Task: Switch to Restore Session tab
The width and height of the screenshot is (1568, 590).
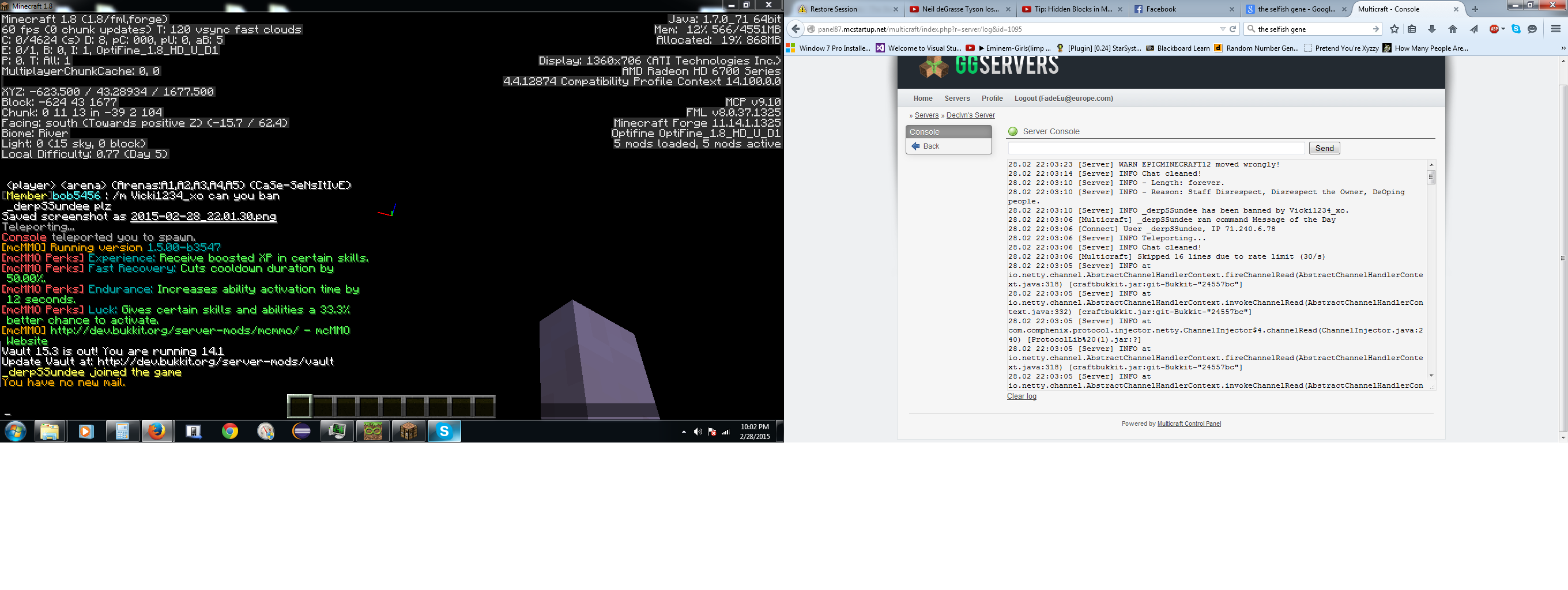Action: [x=848, y=9]
